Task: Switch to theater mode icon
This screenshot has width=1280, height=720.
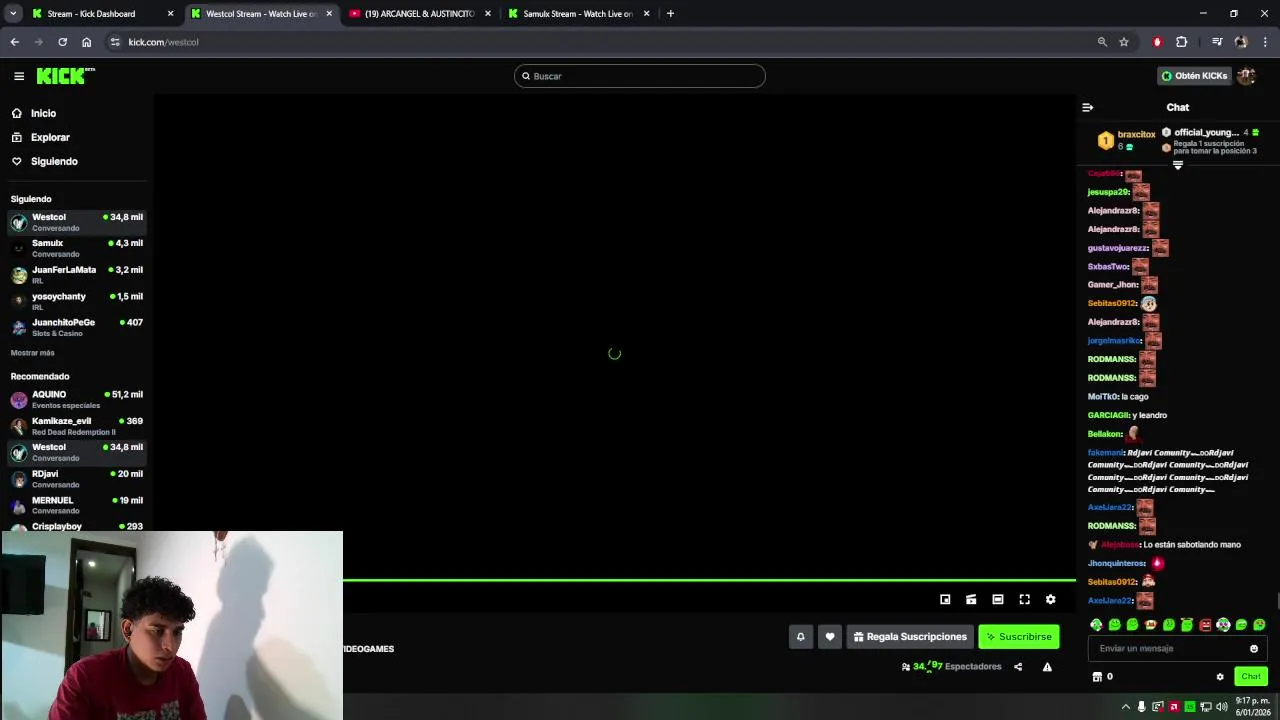Action: click(x=998, y=599)
